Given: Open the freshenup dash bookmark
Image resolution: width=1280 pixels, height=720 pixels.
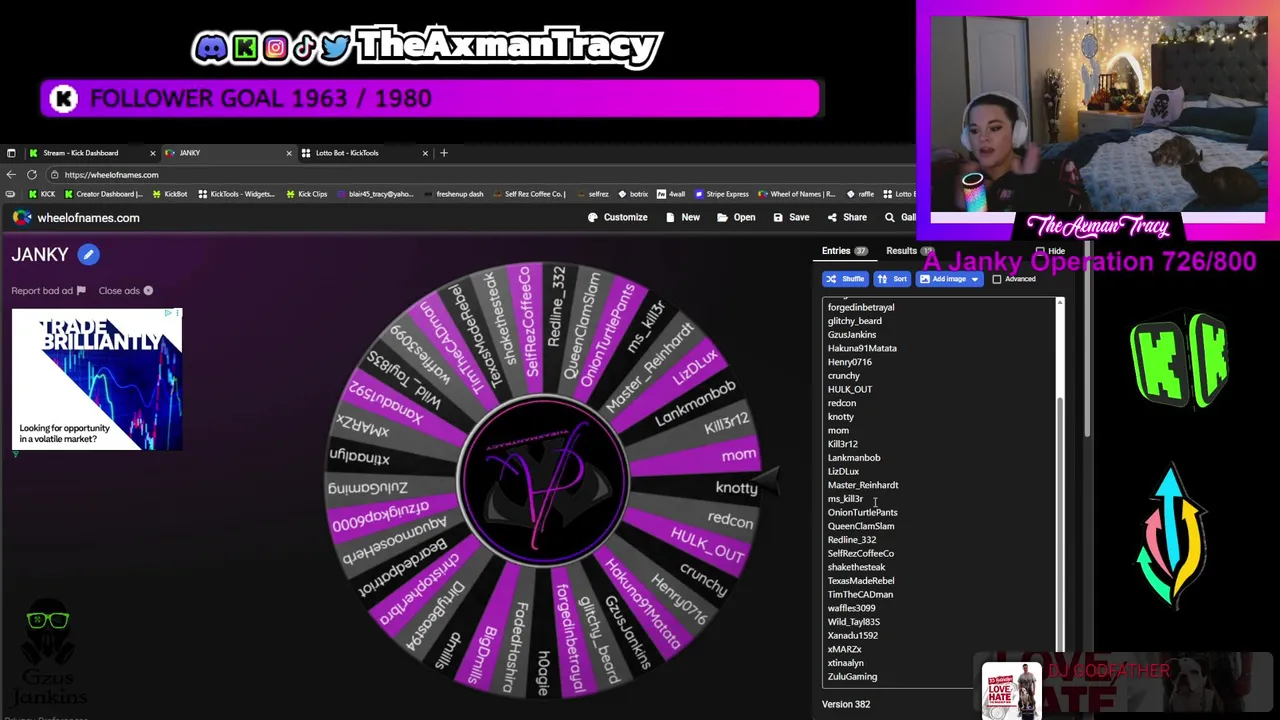Looking at the screenshot, I should tap(453, 194).
